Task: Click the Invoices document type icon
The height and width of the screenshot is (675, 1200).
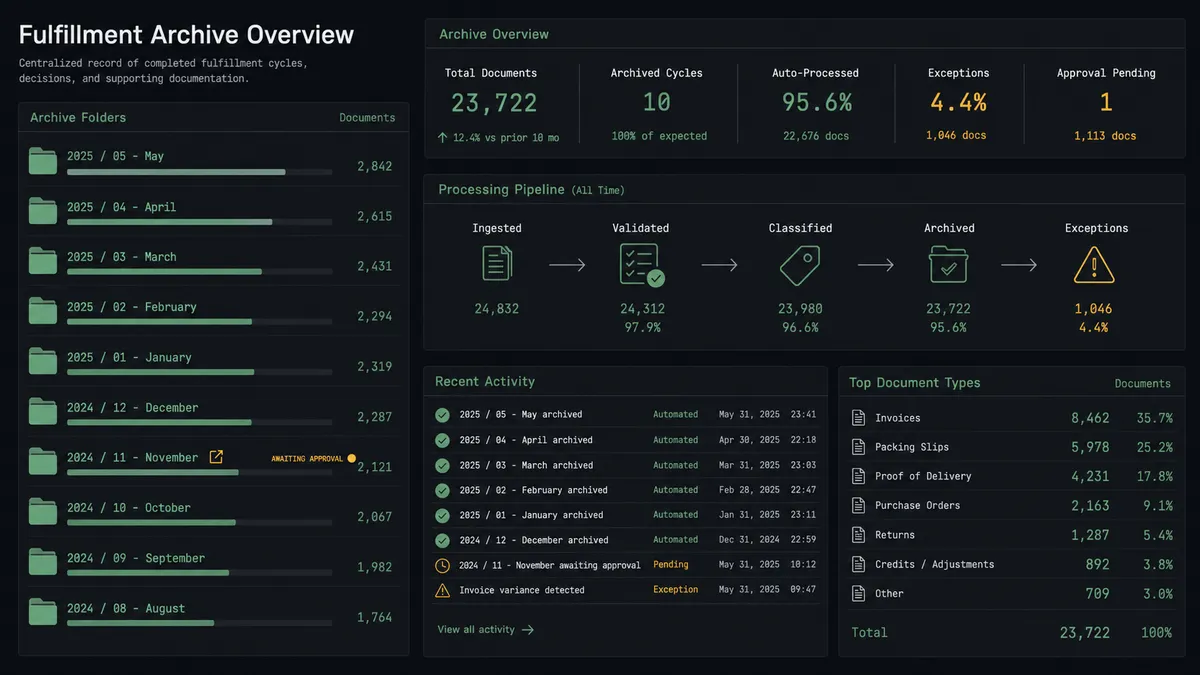Action: pyautogui.click(x=857, y=418)
